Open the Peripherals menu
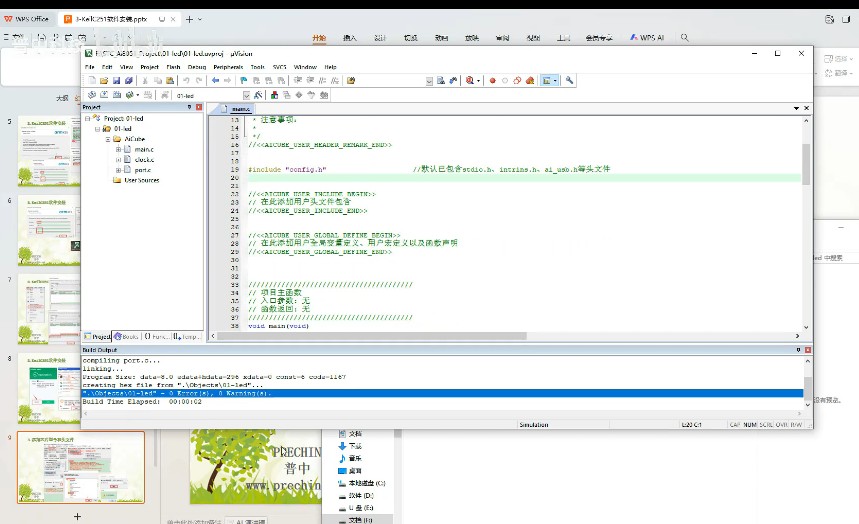Image resolution: width=859 pixels, height=524 pixels. click(x=228, y=66)
